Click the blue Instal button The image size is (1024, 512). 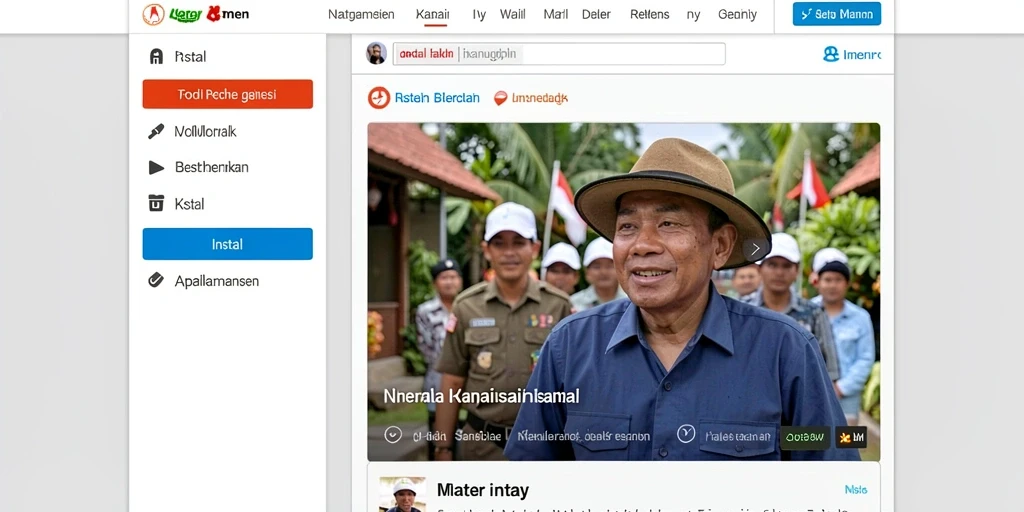tap(227, 244)
